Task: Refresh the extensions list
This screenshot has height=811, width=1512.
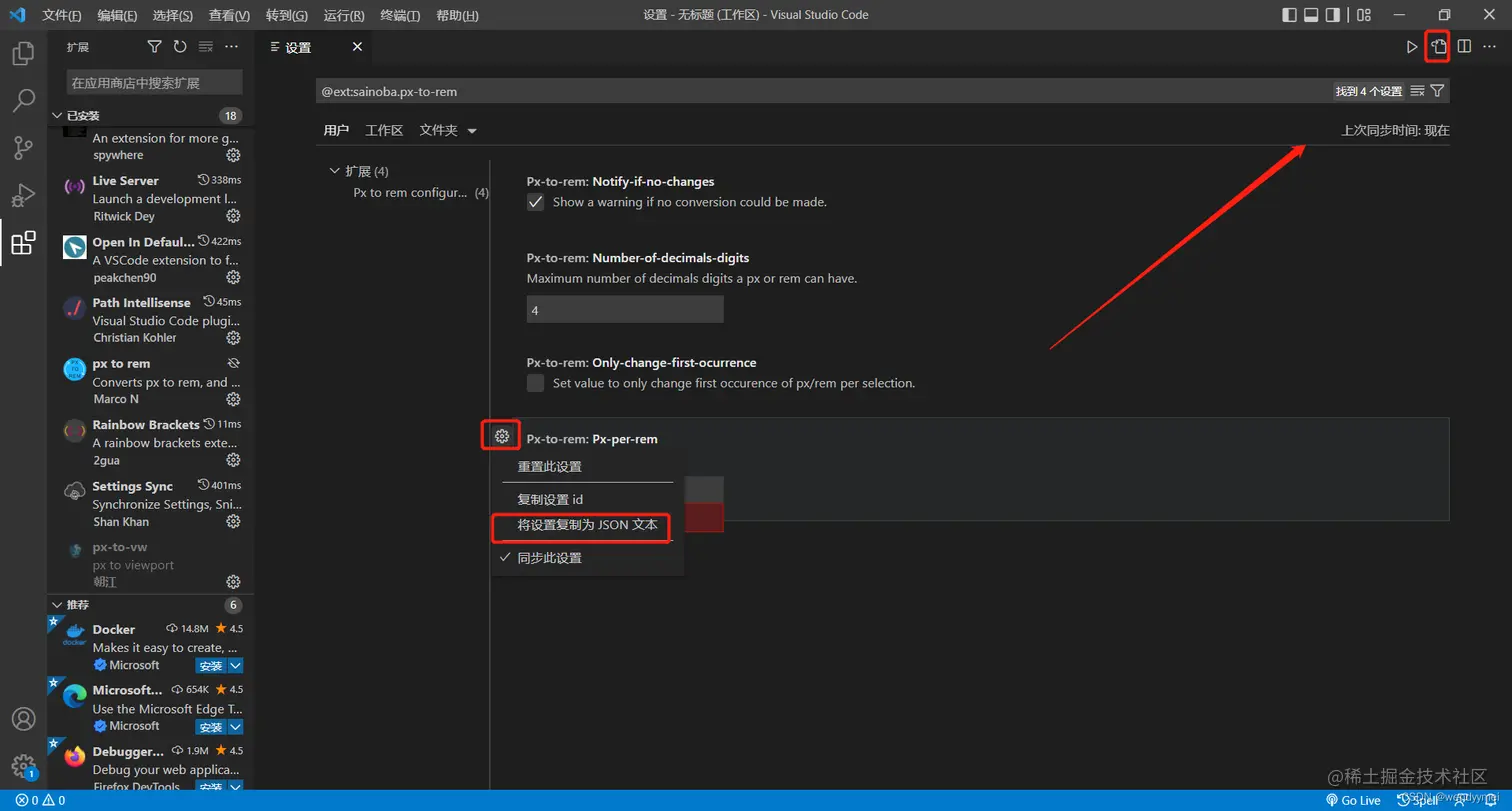Action: [x=180, y=47]
